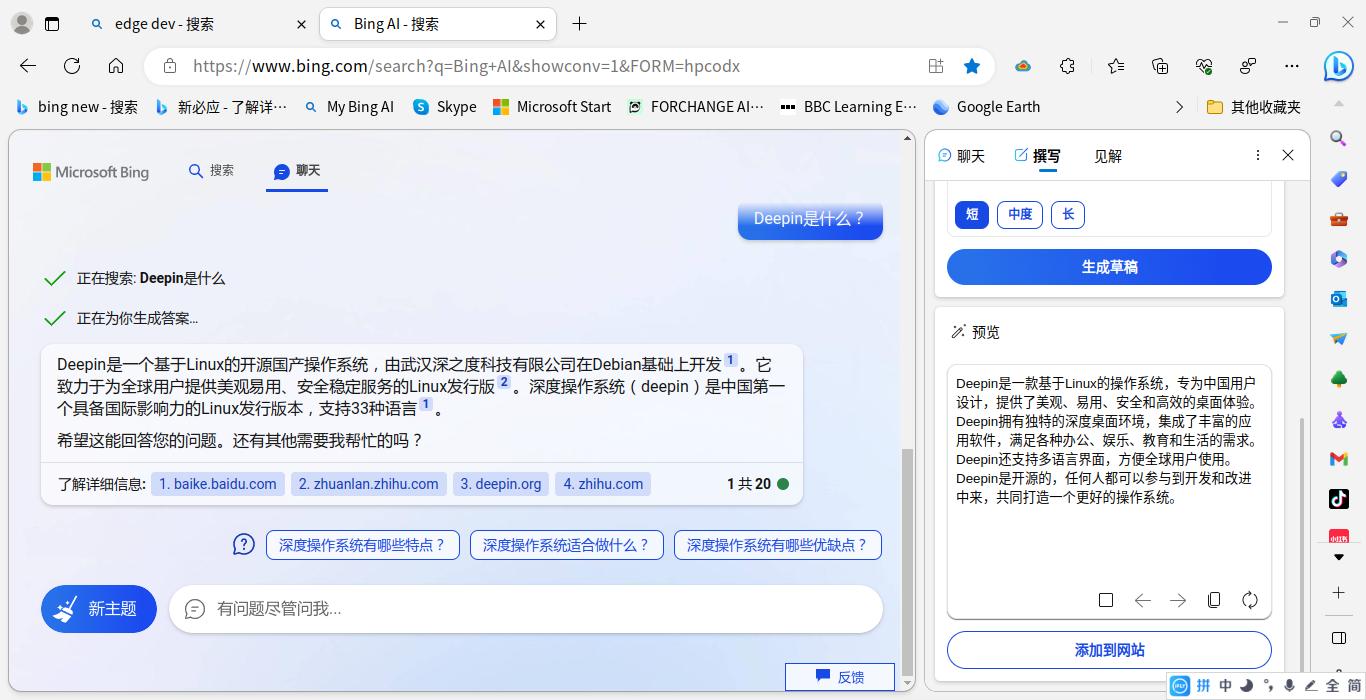The width and height of the screenshot is (1366, 700).
Task: Open sidebar Drop paper plane icon
Action: (1339, 339)
